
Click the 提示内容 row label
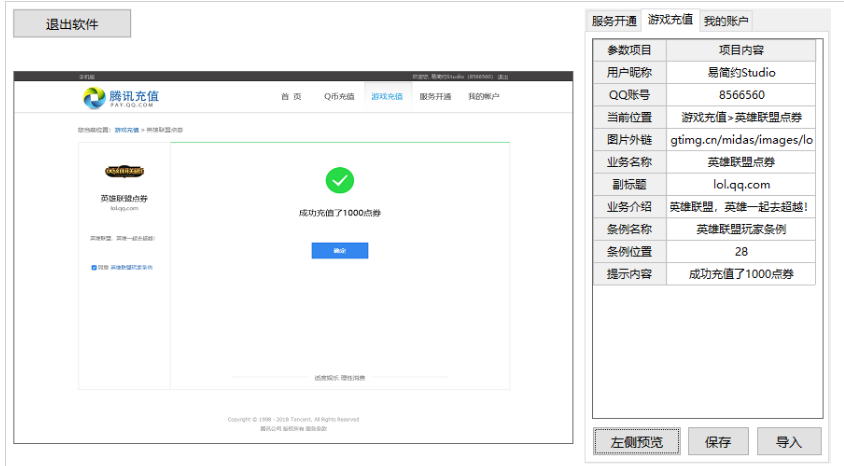629,274
